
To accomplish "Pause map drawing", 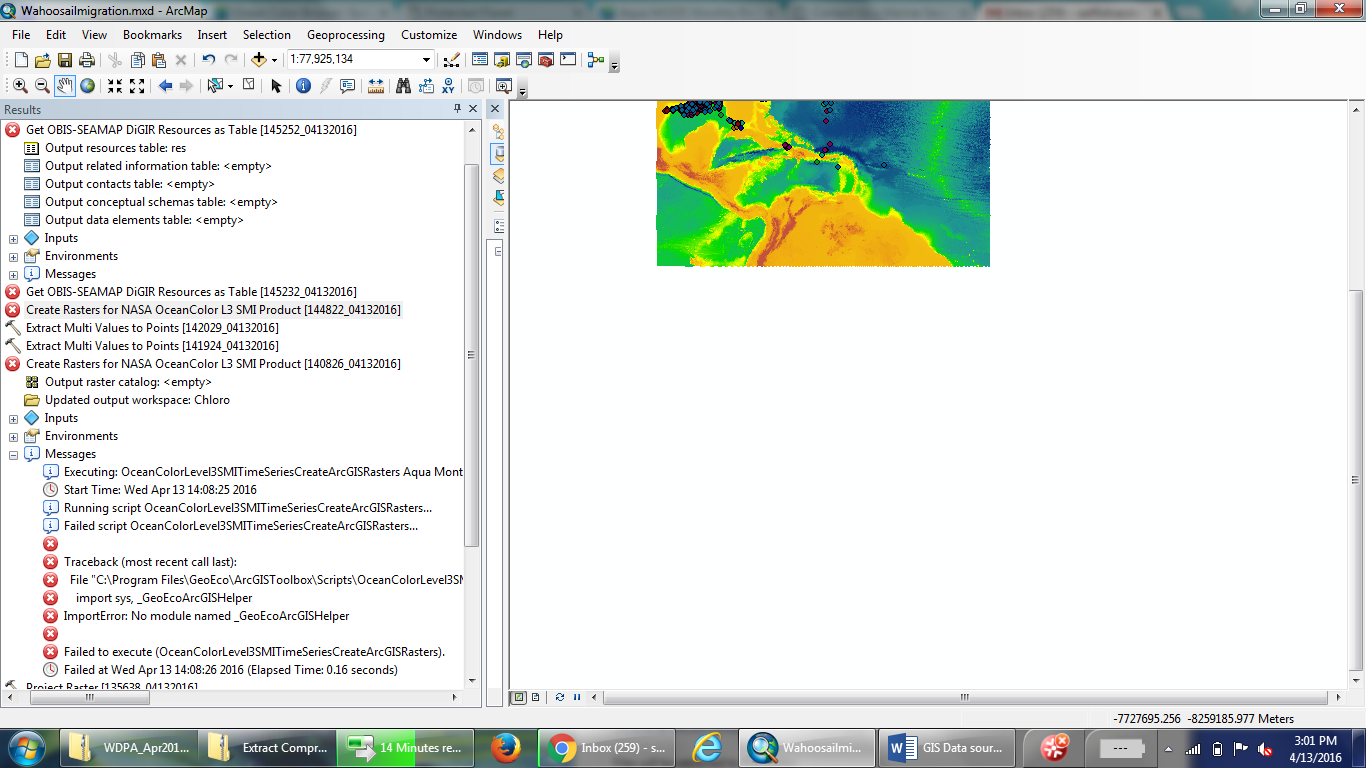I will (576, 697).
